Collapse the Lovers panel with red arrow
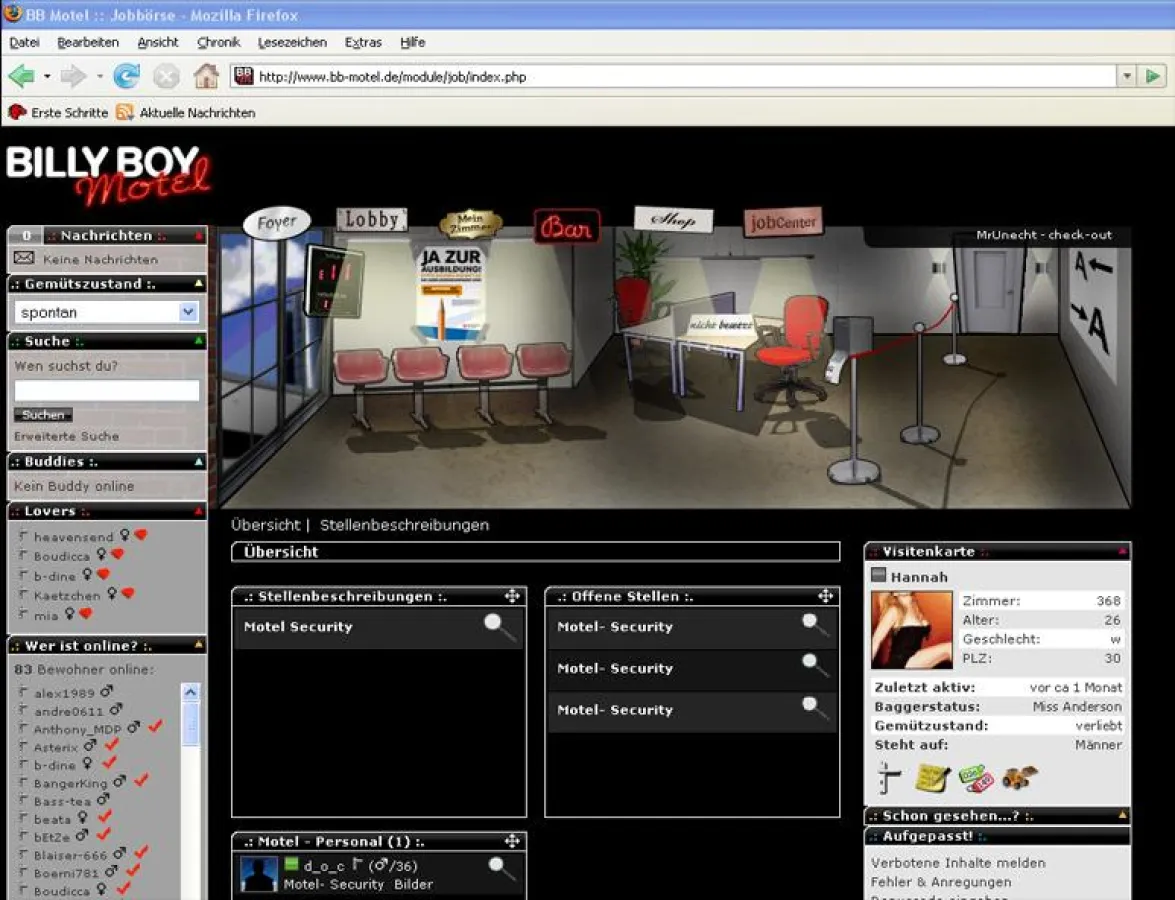This screenshot has height=900, width=1175. 199,511
